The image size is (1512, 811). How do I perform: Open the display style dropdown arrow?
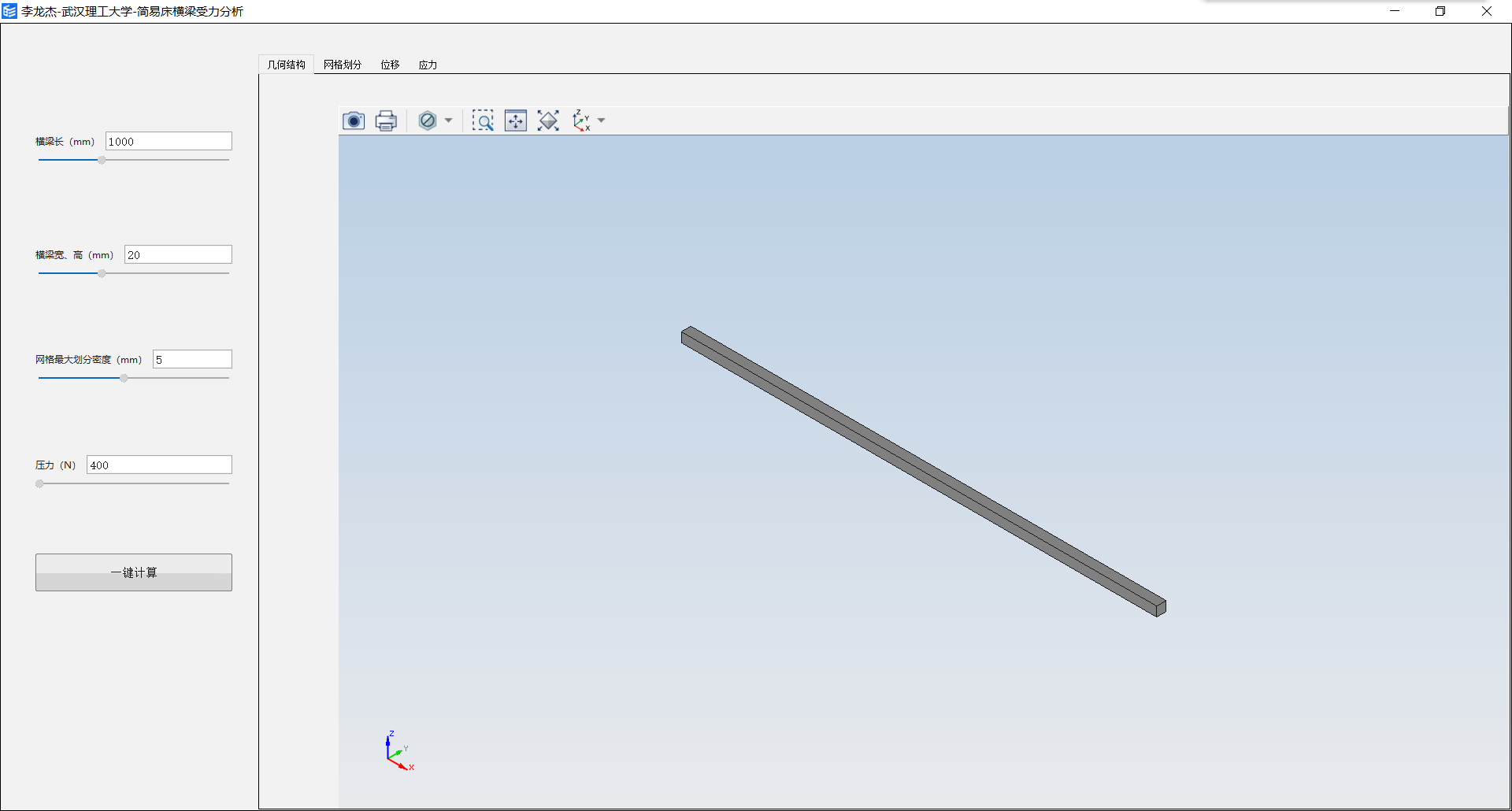tap(448, 120)
